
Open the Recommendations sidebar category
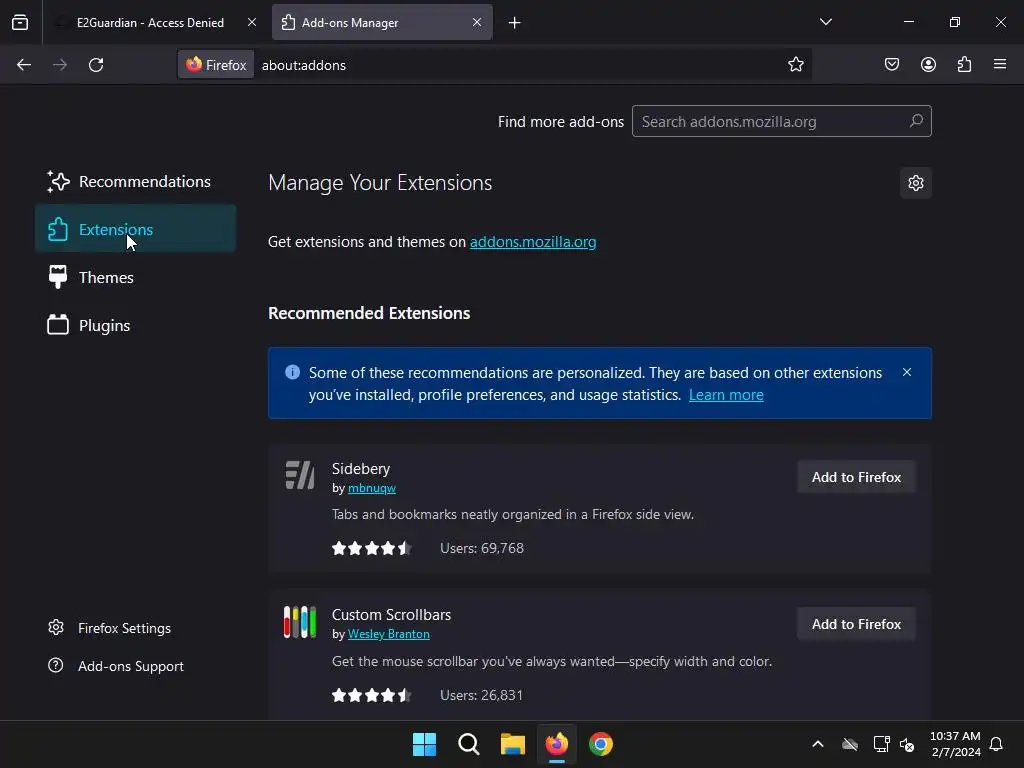135,182
